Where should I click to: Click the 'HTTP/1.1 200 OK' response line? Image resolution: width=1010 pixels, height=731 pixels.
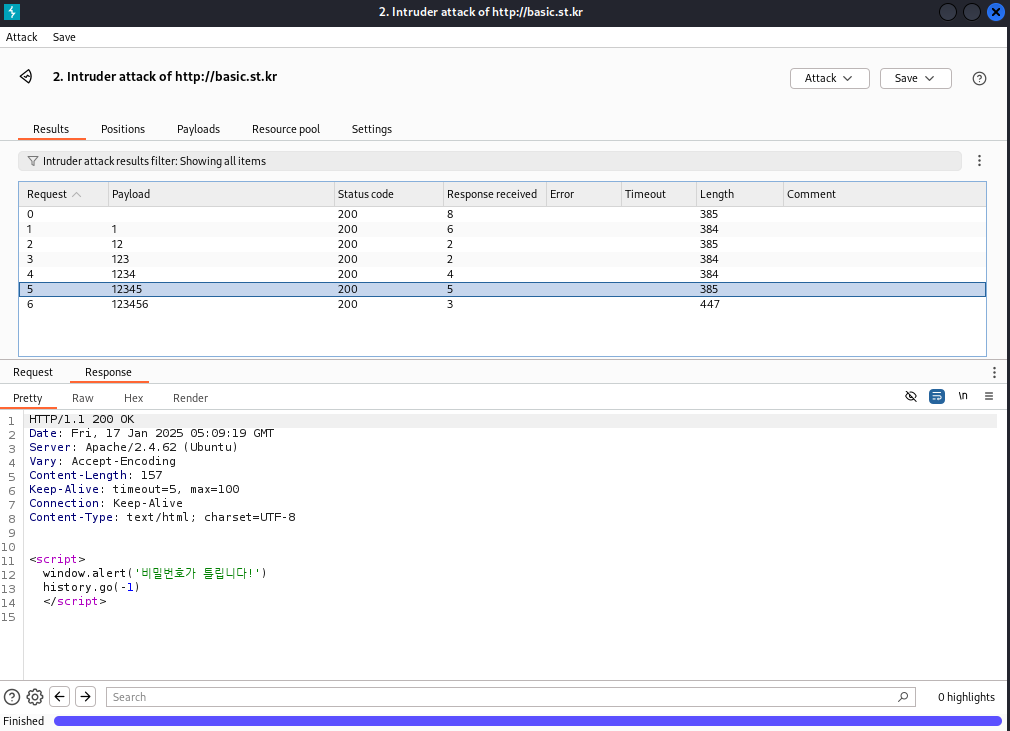point(82,419)
